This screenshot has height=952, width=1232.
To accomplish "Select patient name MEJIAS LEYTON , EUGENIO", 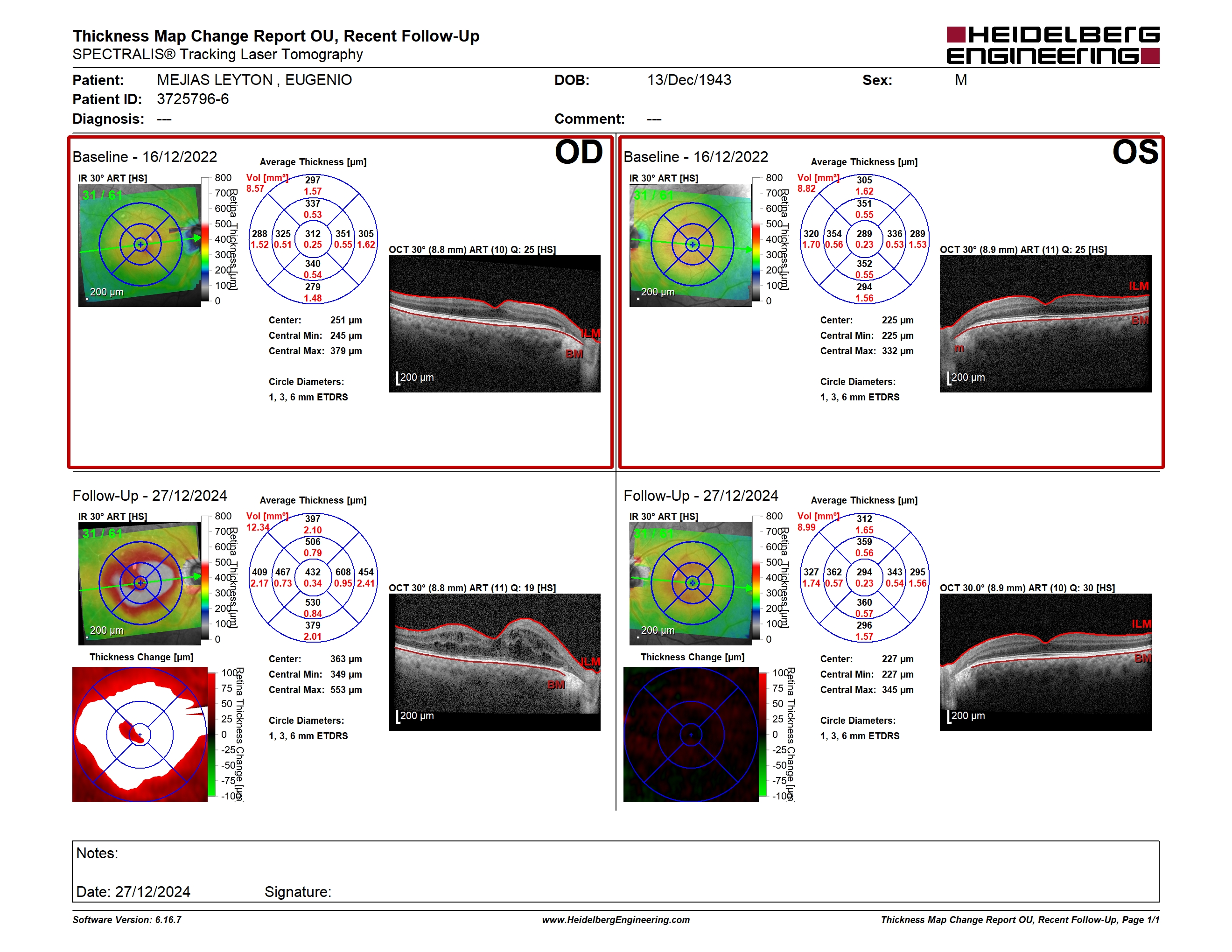I will coord(254,80).
